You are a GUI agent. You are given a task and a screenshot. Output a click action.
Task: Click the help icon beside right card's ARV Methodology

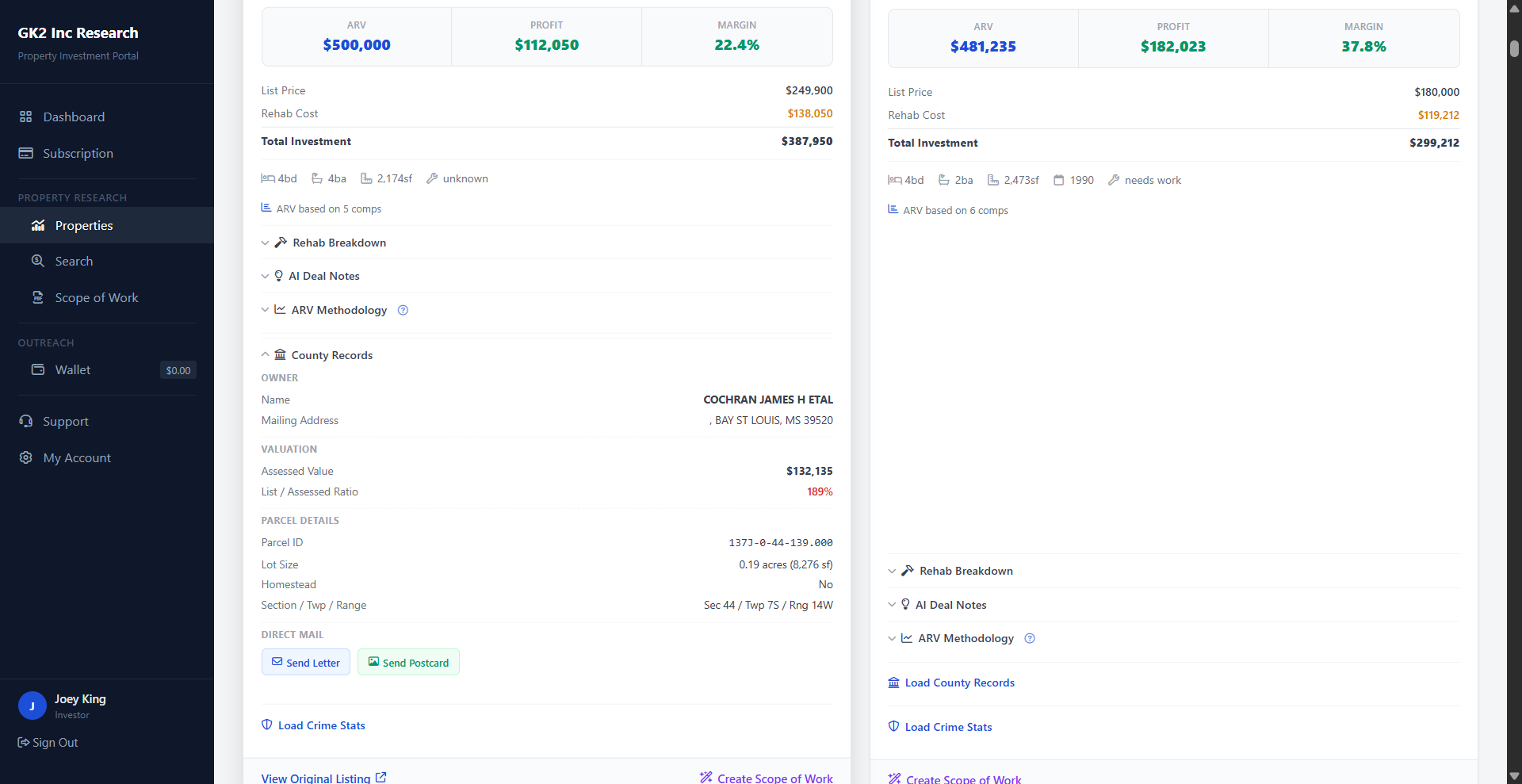pos(1030,638)
